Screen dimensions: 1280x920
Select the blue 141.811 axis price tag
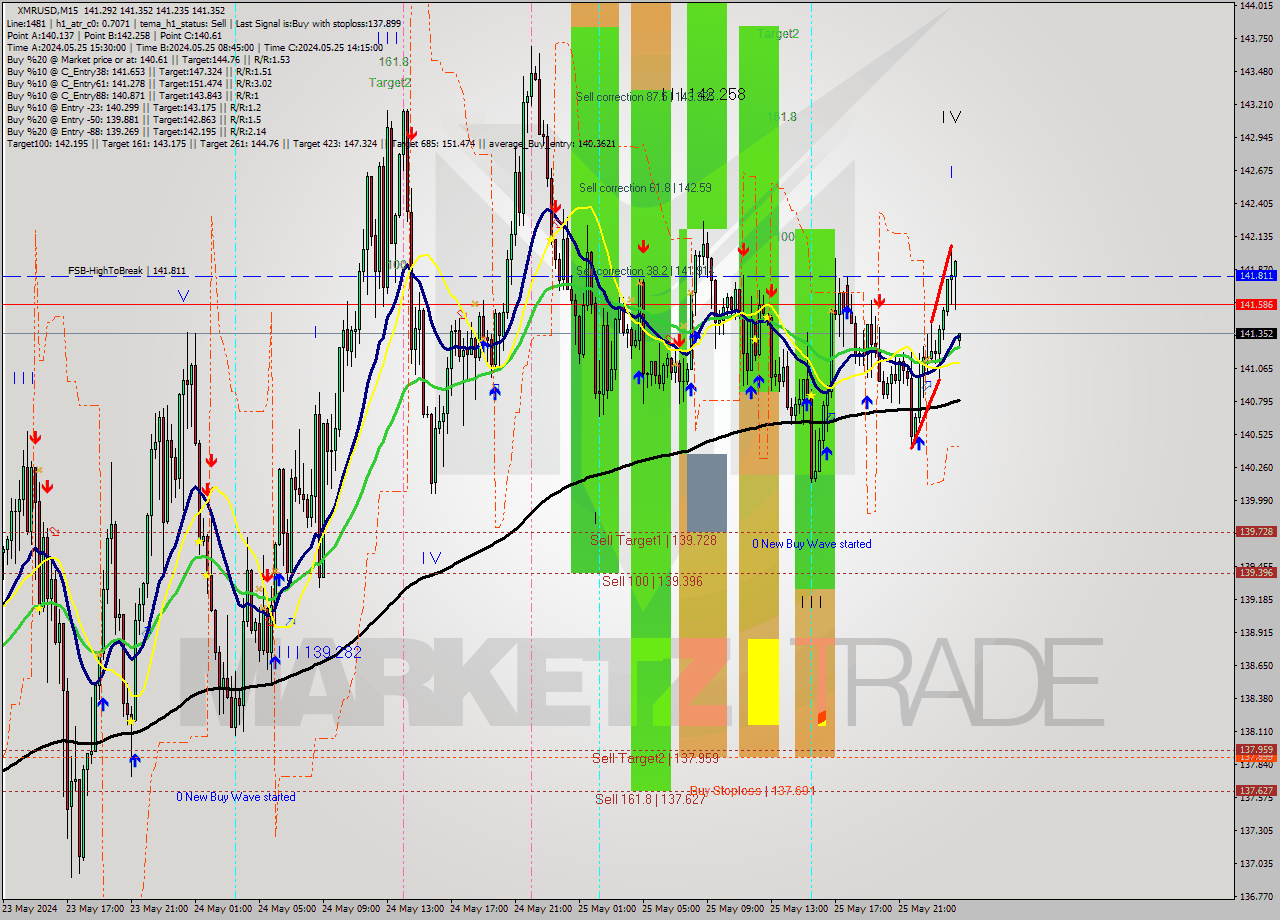coord(1256,275)
